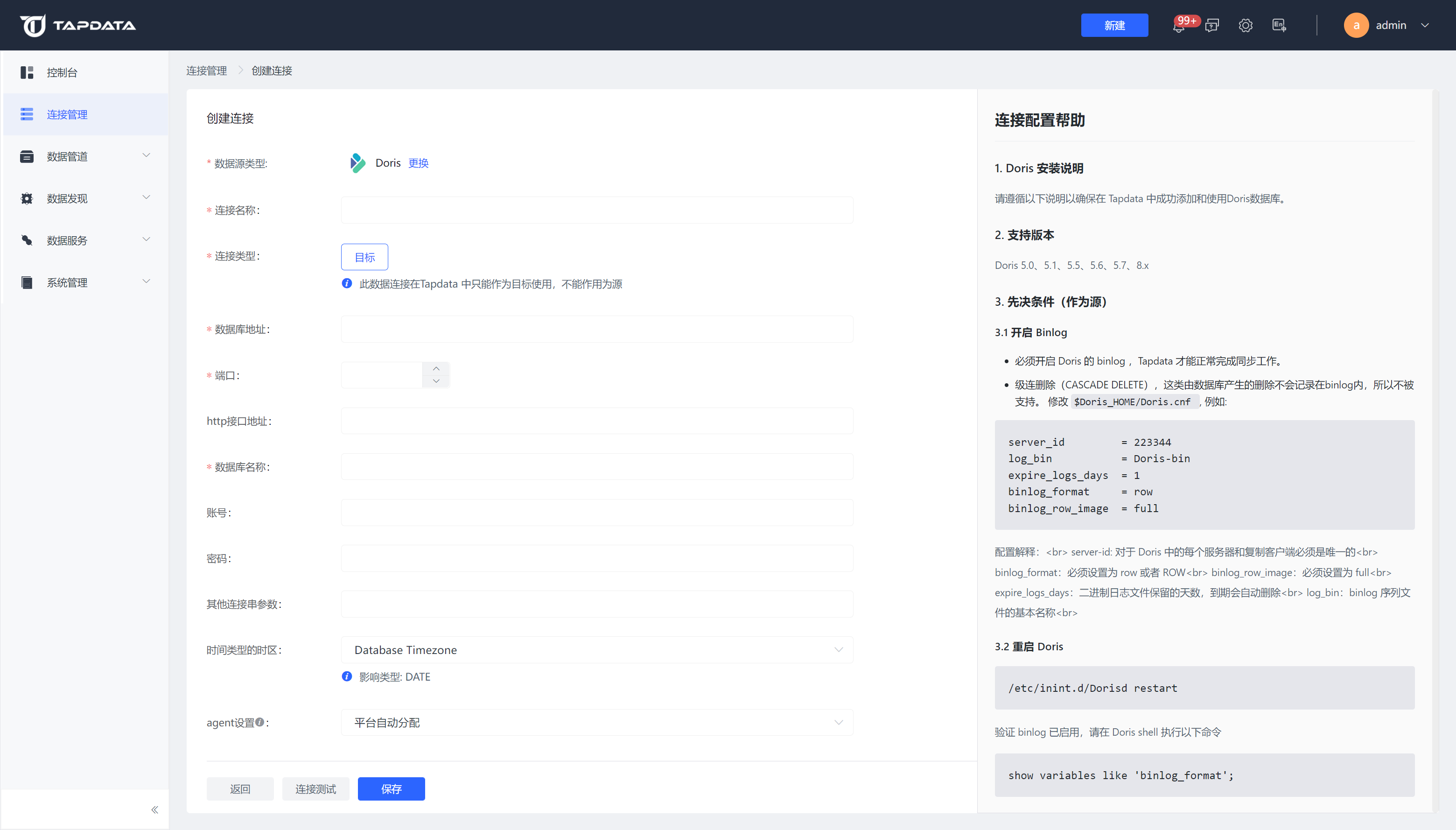Collapse sidebar with double-chevron icon
This screenshot has height=830, width=1456.
pyautogui.click(x=154, y=809)
